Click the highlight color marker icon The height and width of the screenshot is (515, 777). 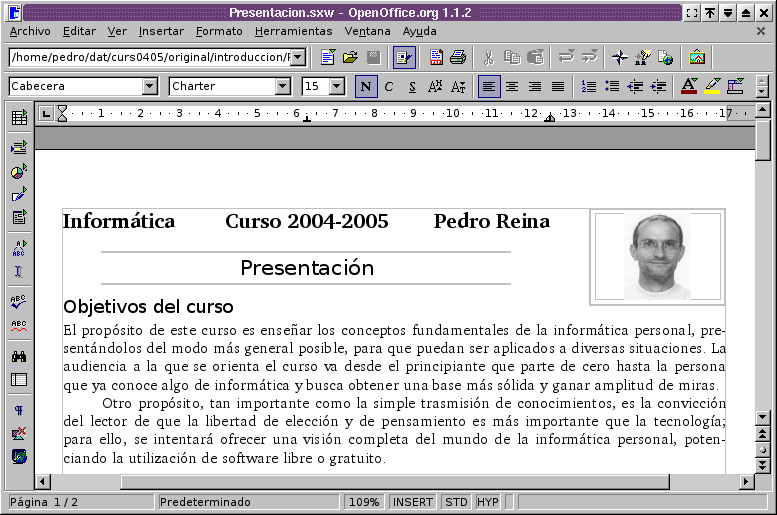click(x=712, y=87)
